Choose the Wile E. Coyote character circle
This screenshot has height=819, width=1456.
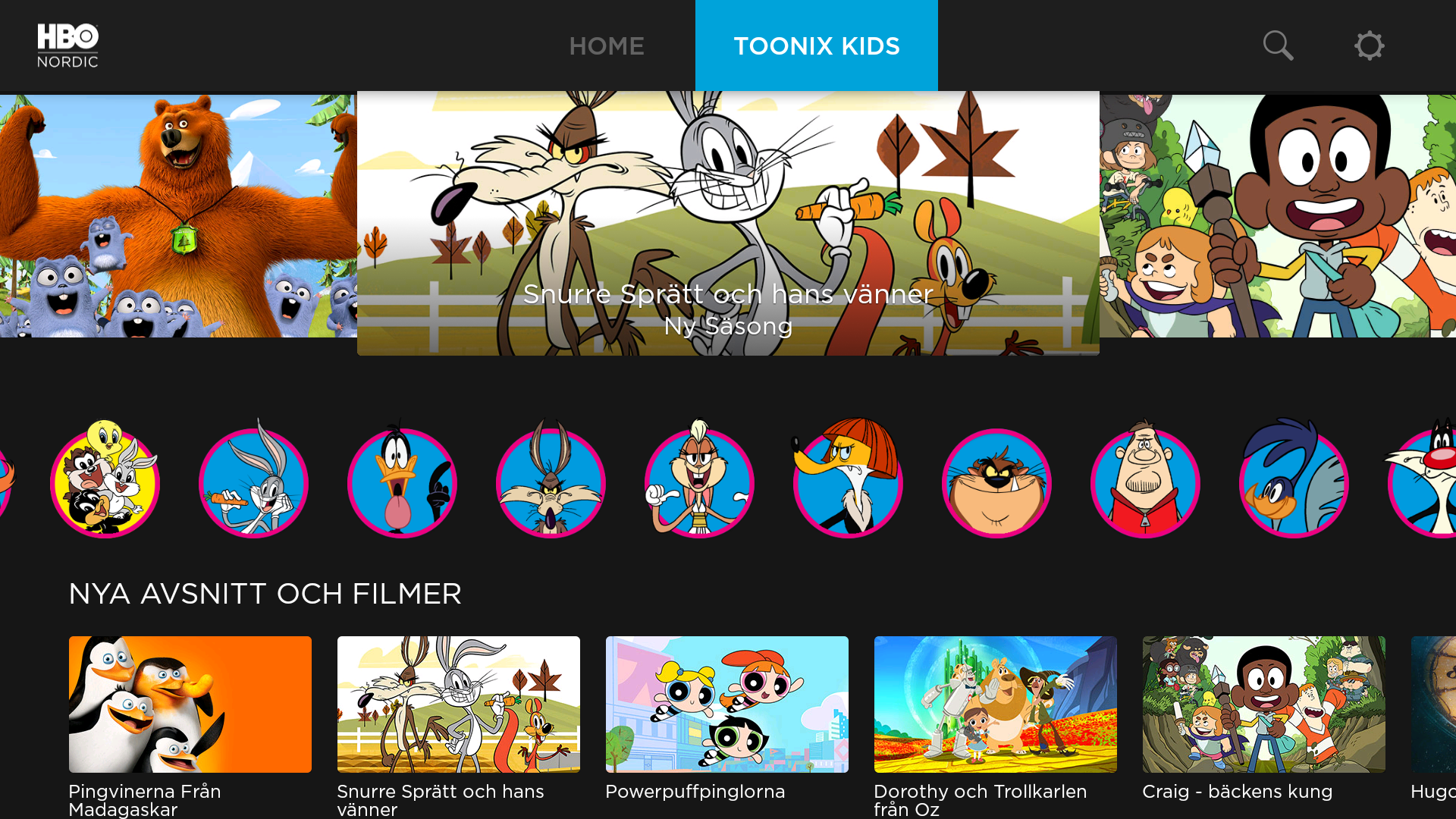click(551, 479)
